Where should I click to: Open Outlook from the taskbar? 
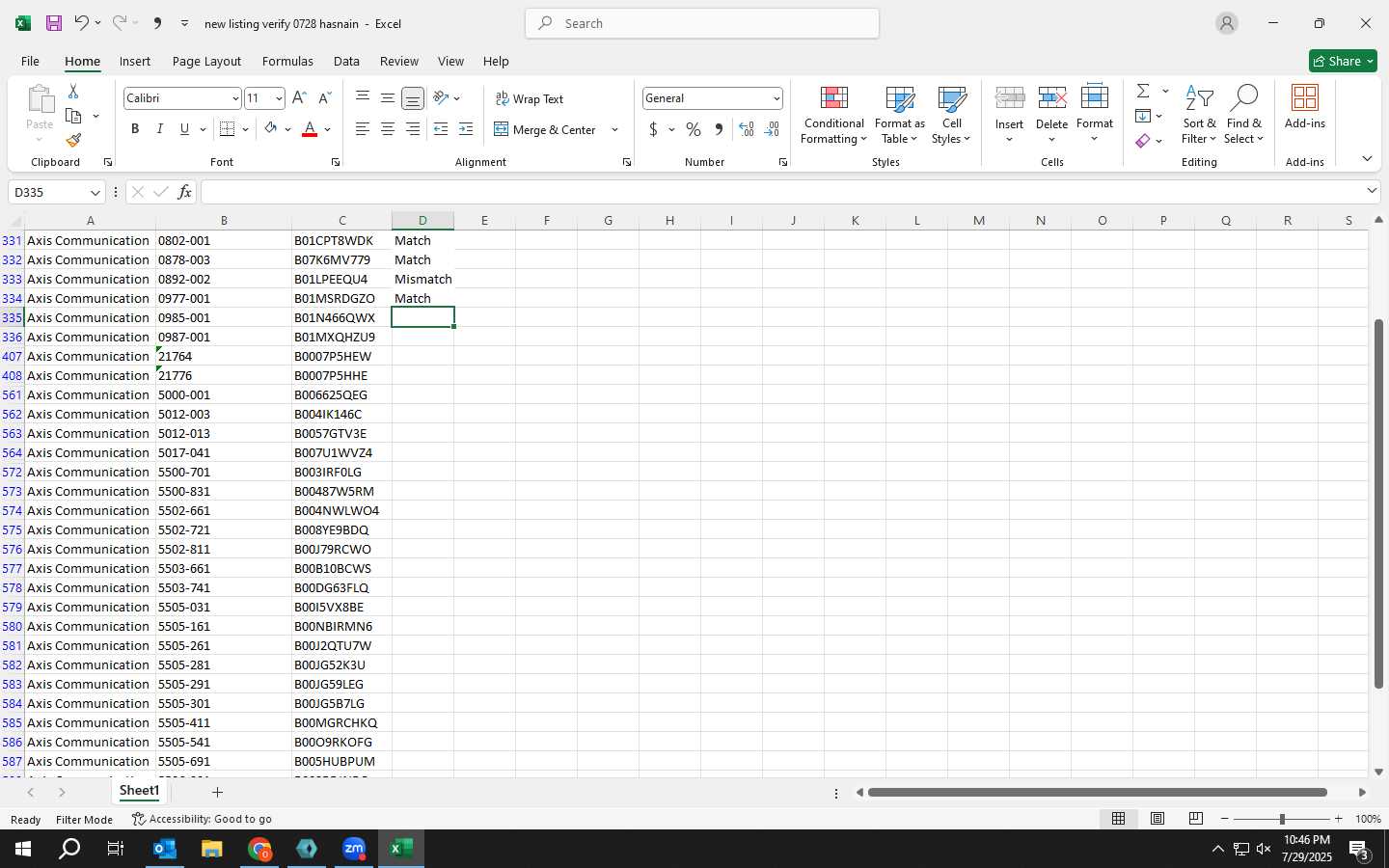point(165,849)
